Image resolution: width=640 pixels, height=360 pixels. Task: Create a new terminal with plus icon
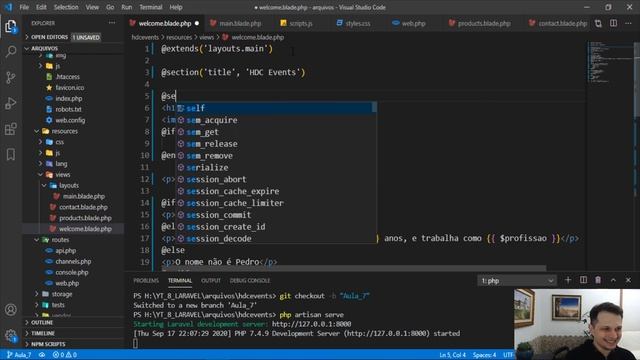[568, 280]
